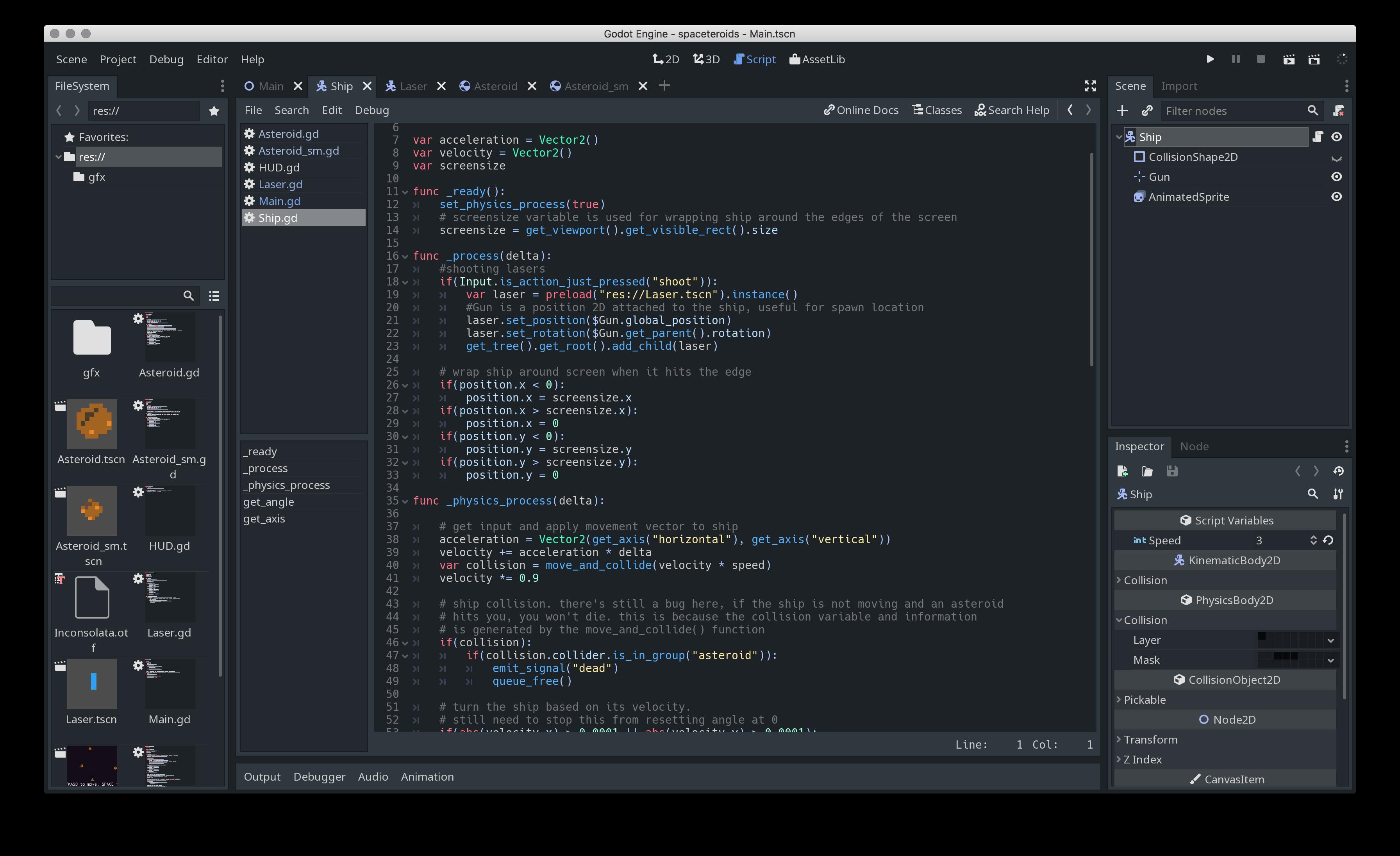This screenshot has height=856, width=1400.
Task: Click the Favorite star icon in FileSystem
Action: tap(214, 111)
